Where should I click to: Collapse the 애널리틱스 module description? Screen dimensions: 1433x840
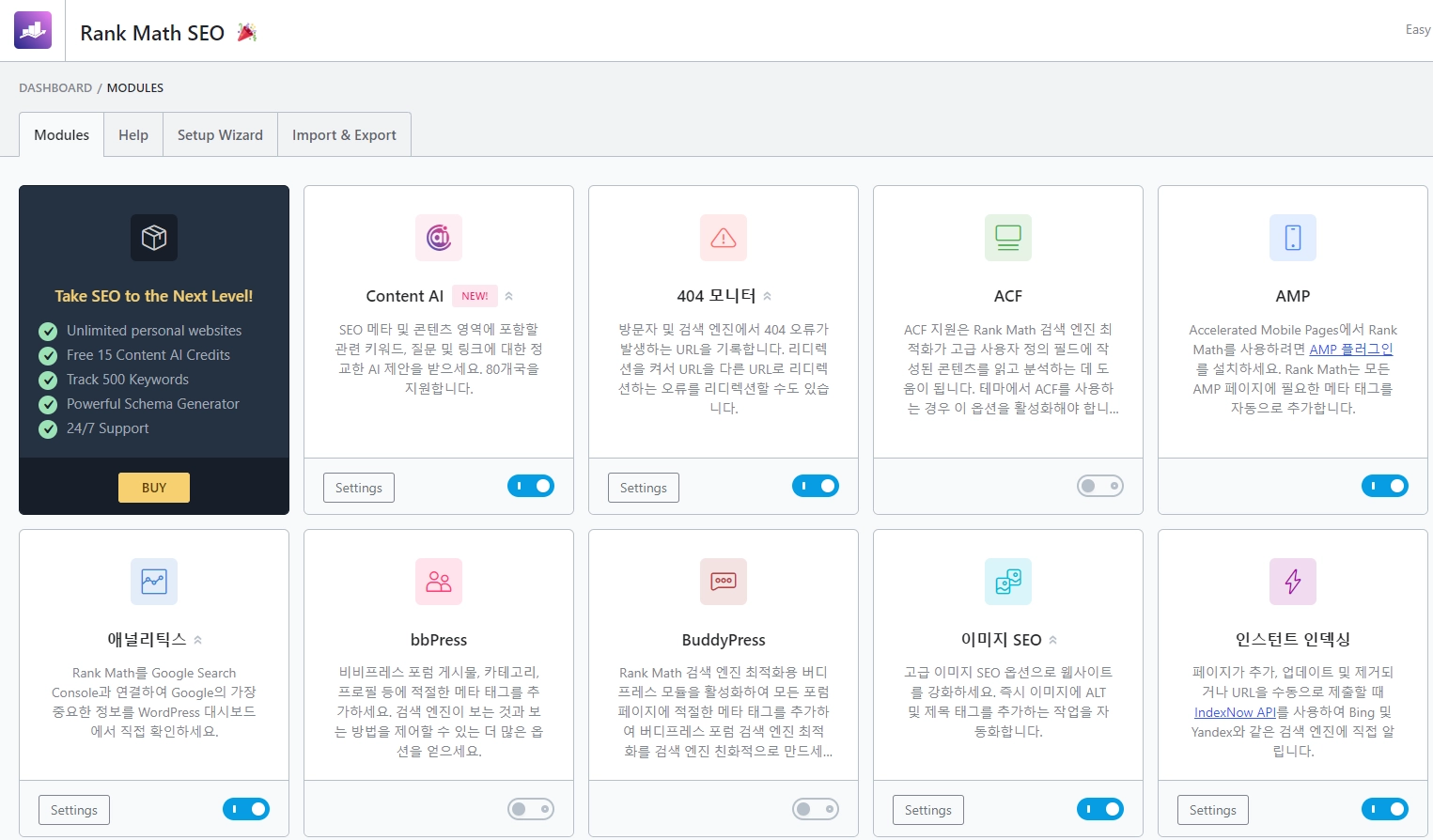click(197, 638)
